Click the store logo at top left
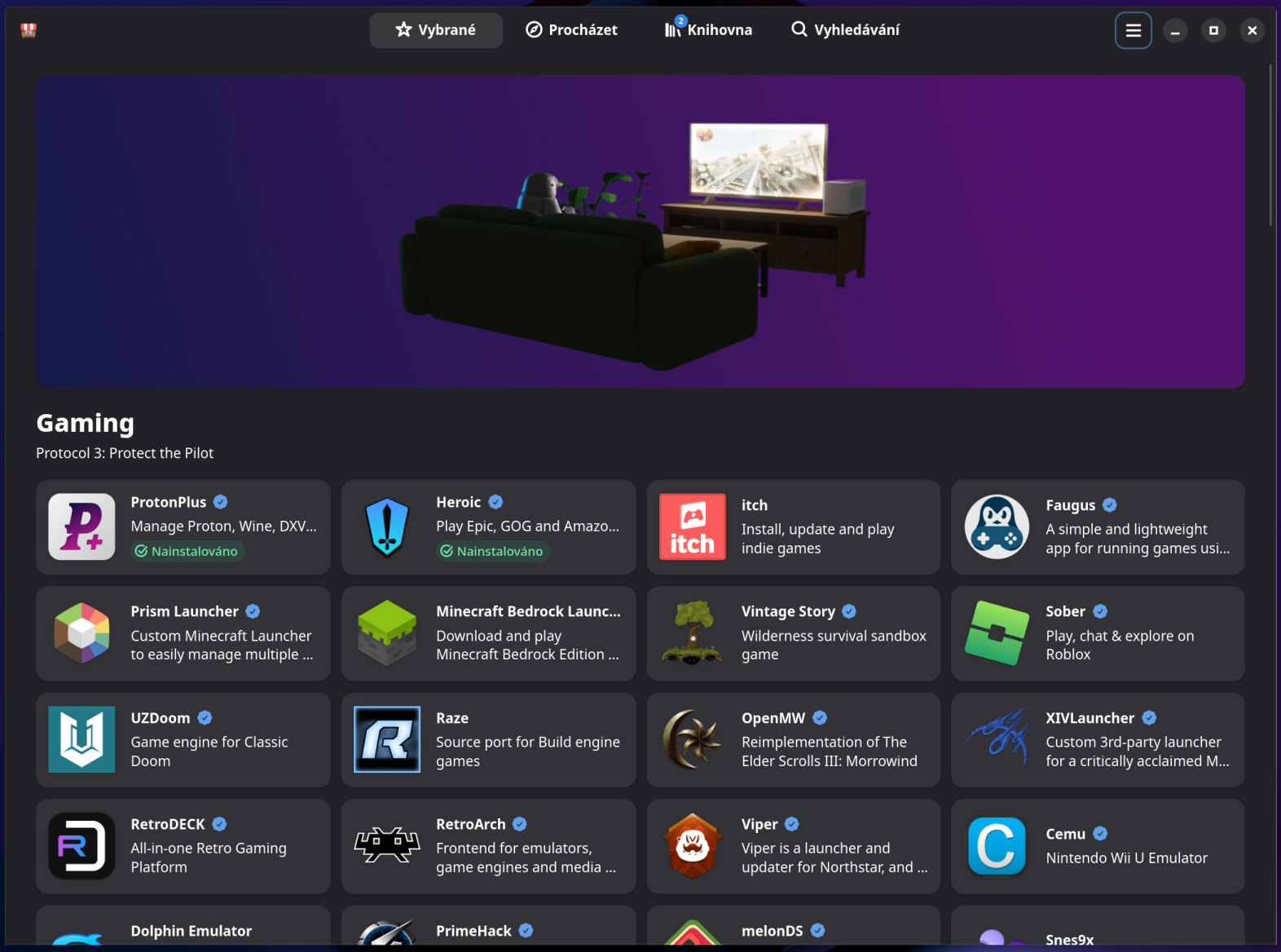The width and height of the screenshot is (1281, 952). point(29,30)
